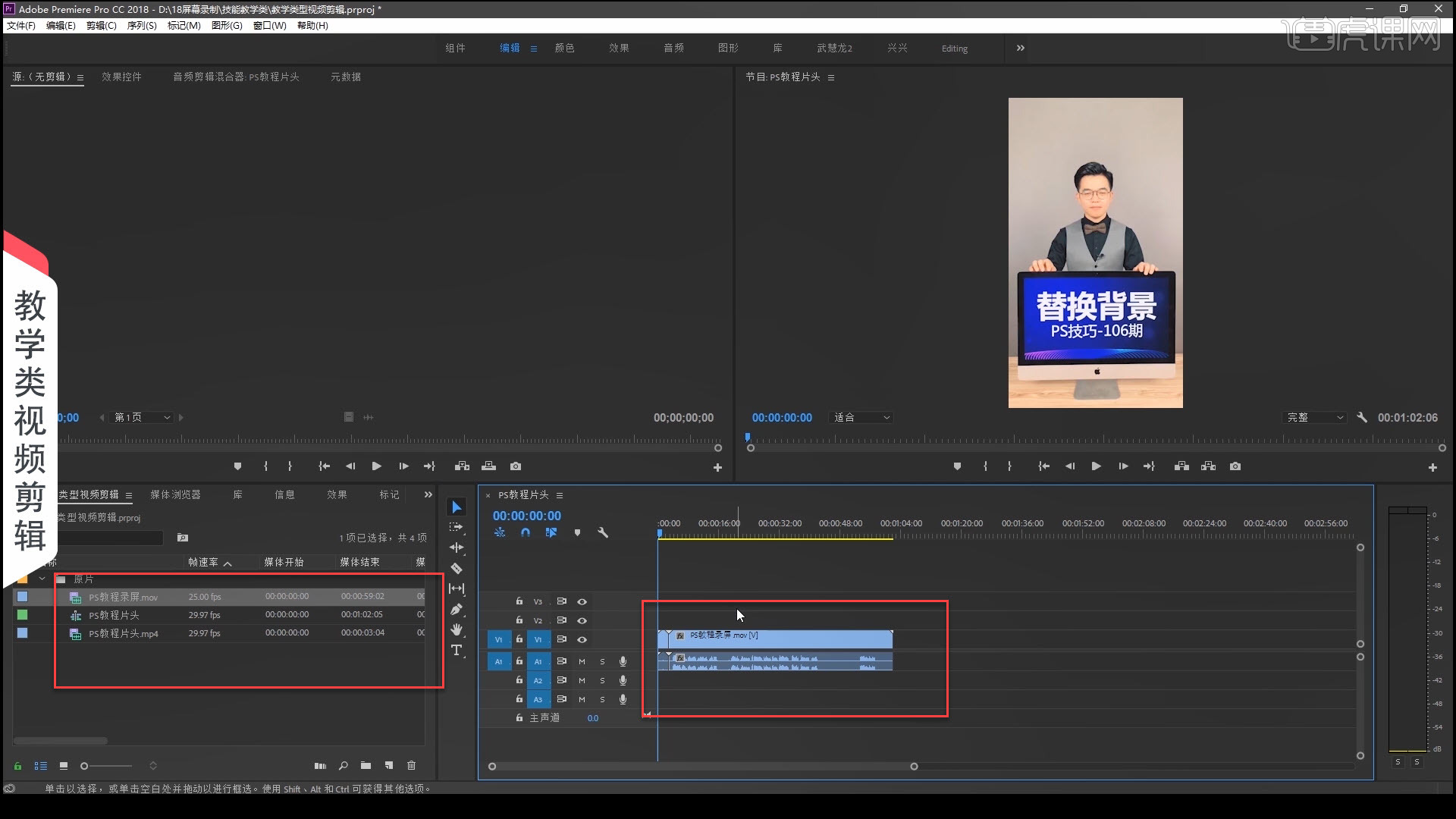Click the new item icon in Project panel
Screen dimensions: 1456x819
389,766
